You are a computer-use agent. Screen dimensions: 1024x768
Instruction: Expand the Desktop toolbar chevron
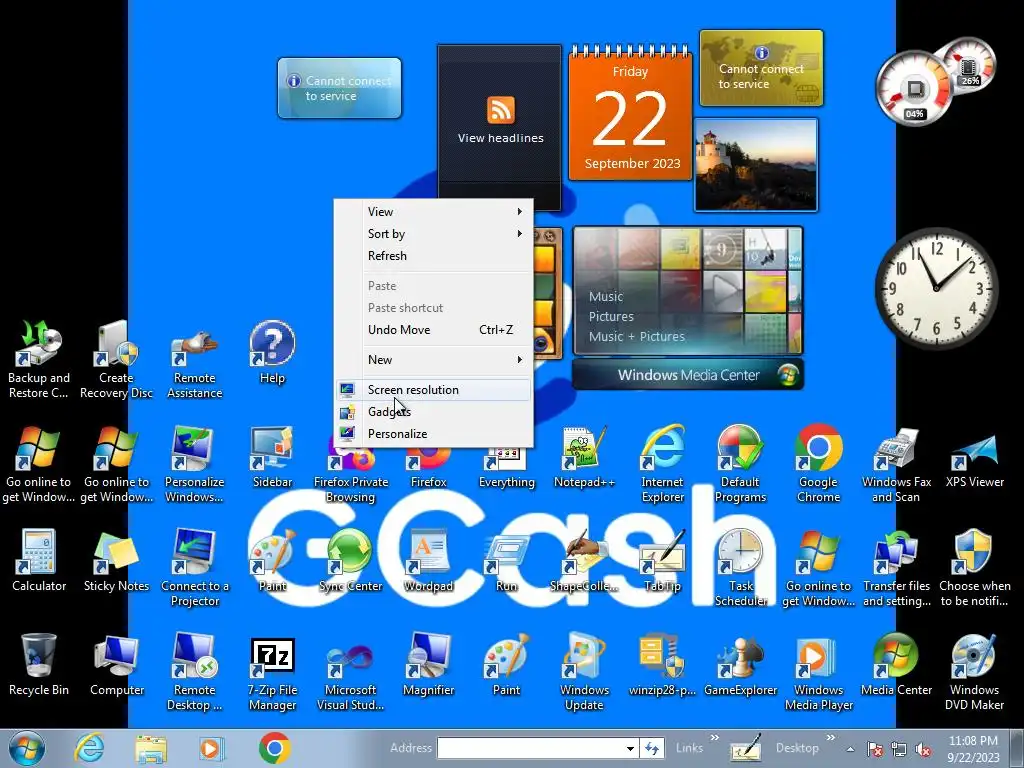pyautogui.click(x=831, y=739)
